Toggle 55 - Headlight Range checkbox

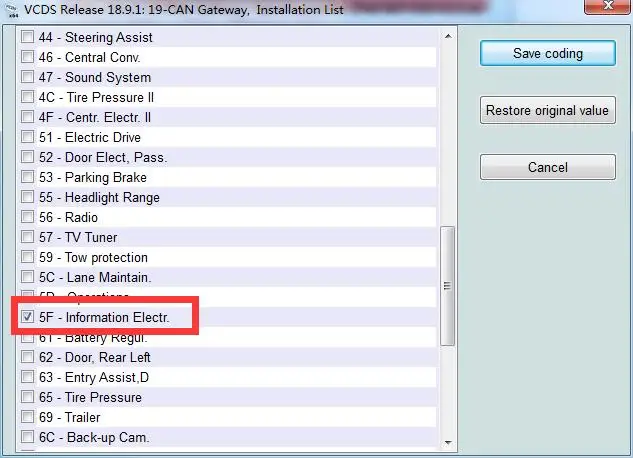click(x=27, y=197)
